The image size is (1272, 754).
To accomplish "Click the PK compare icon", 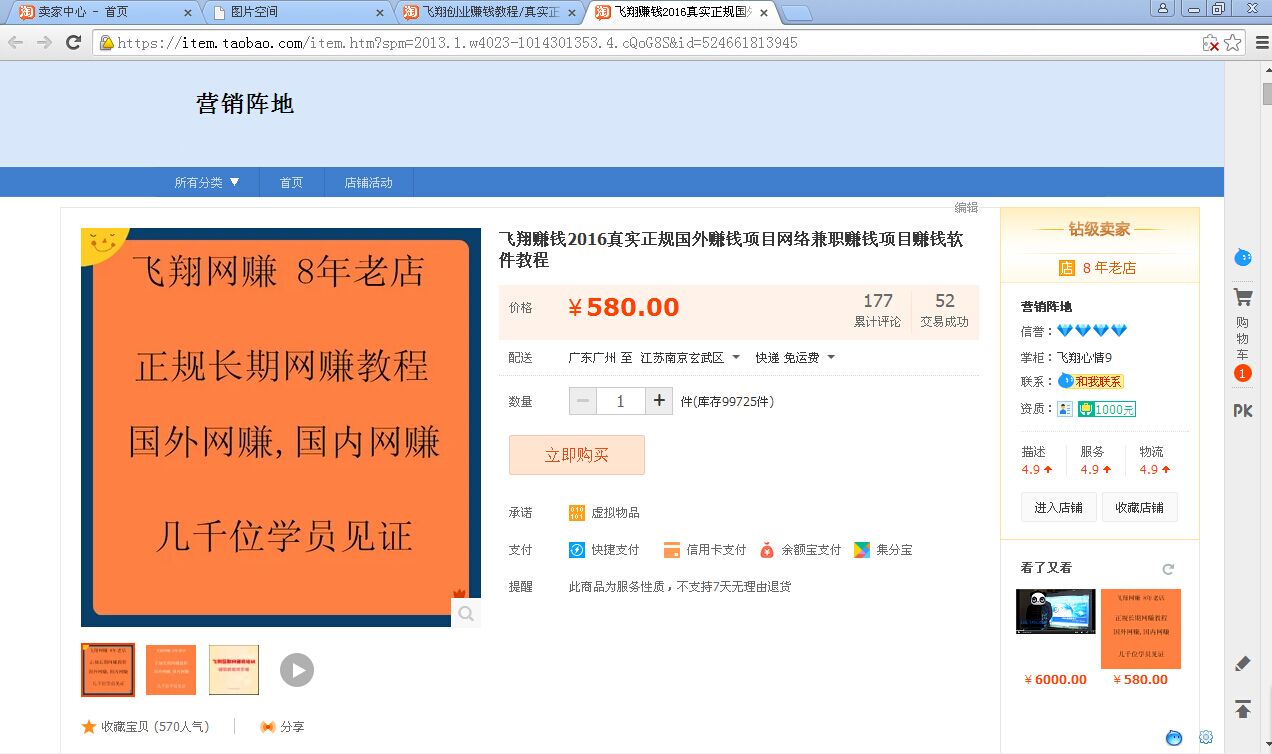I will pyautogui.click(x=1243, y=411).
